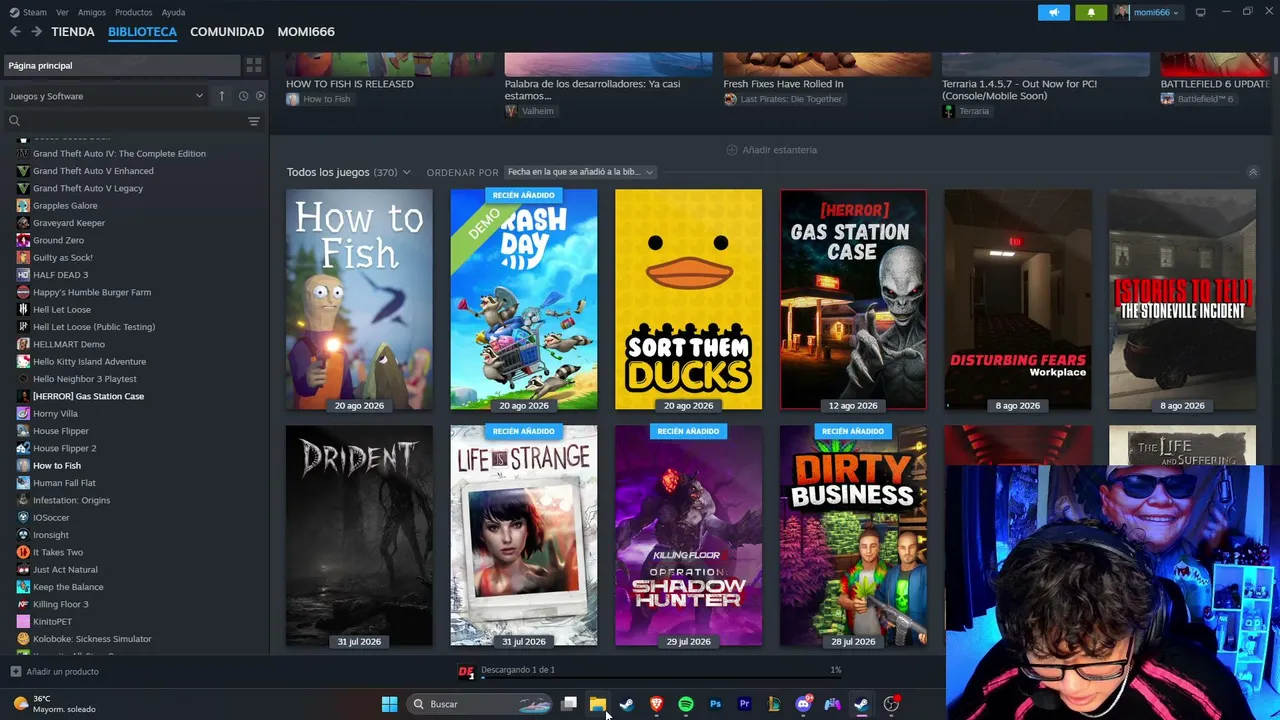This screenshot has width=1280, height=720.
Task: Click the plus icon for Añadir un producto
Action: (x=15, y=672)
